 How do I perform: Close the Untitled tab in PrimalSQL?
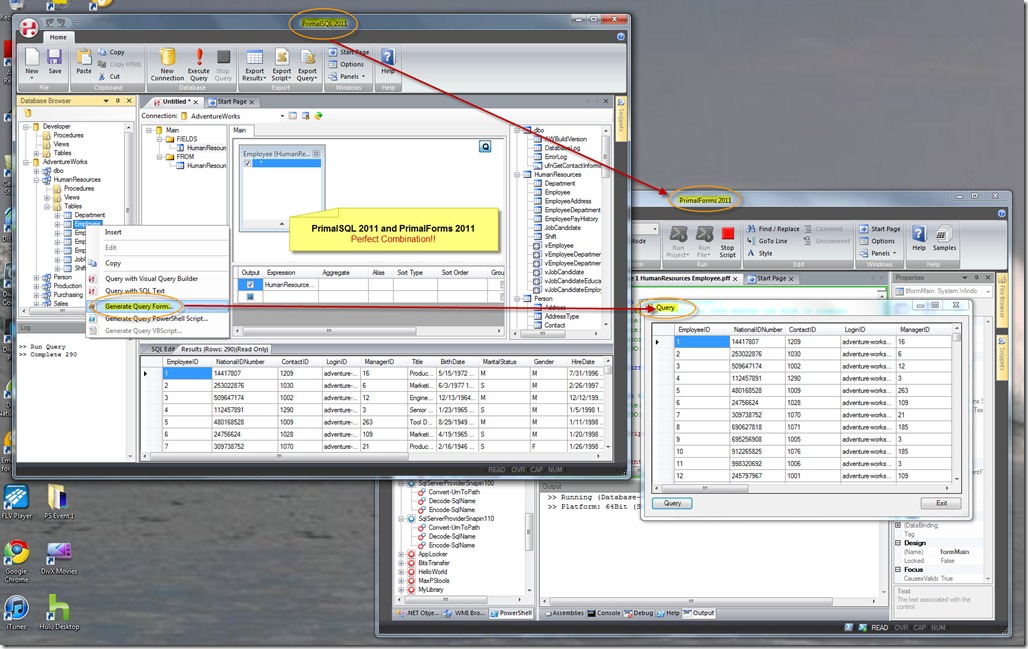[x=195, y=102]
